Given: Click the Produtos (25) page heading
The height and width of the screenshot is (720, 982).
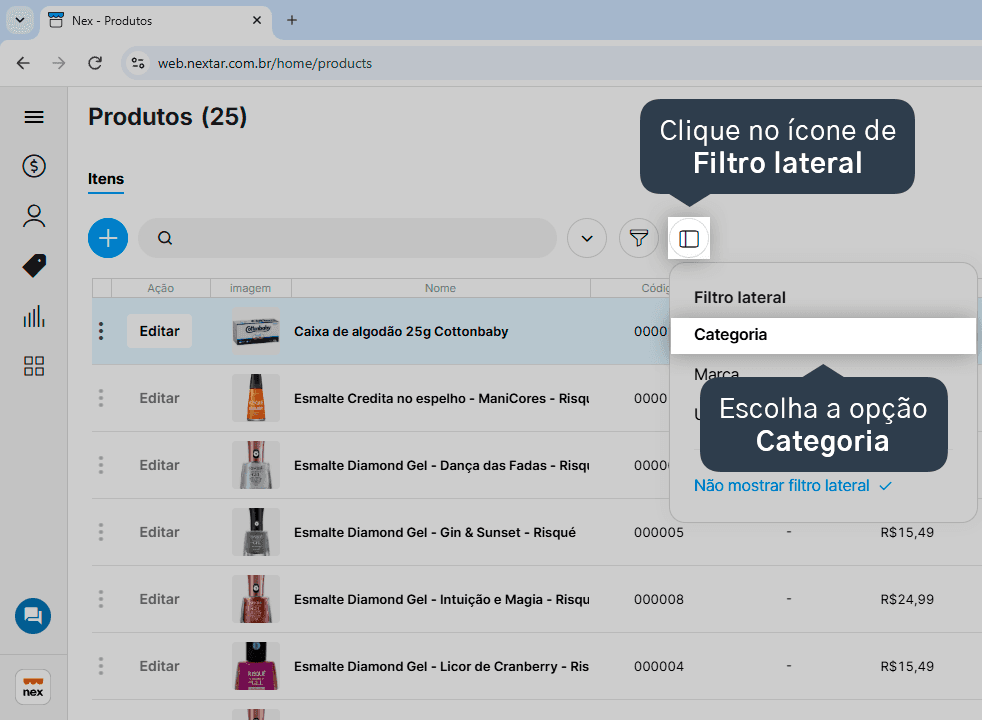Looking at the screenshot, I should pyautogui.click(x=168, y=117).
